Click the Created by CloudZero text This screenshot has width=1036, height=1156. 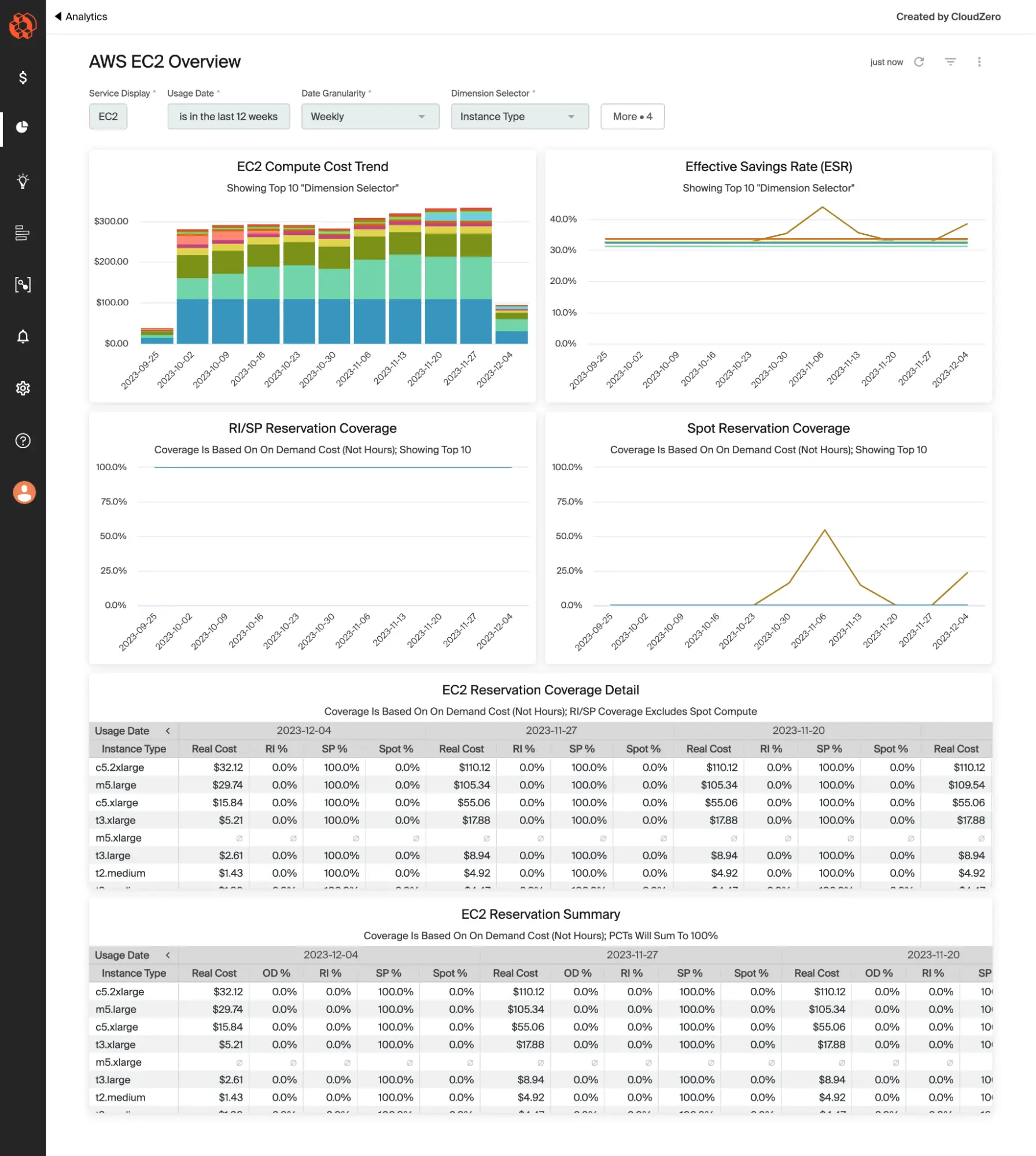click(x=948, y=16)
